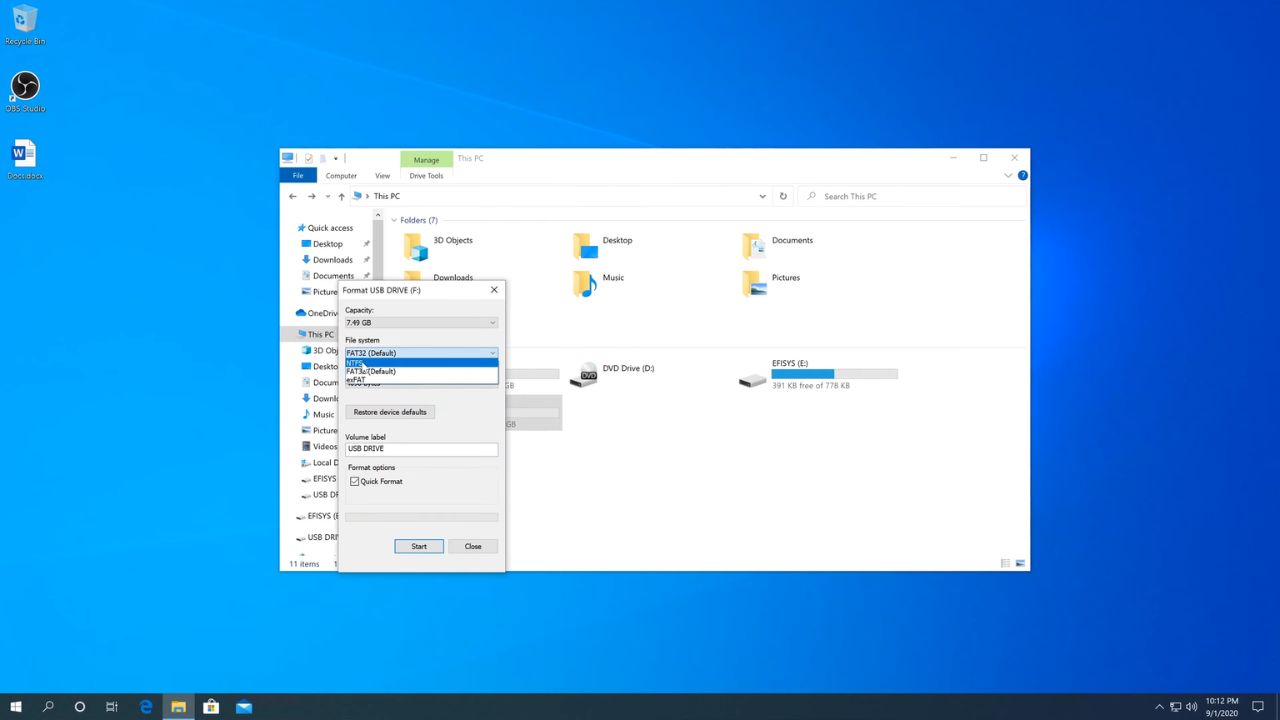The height and width of the screenshot is (720, 1280).
Task: Switch to large icons view button
Action: [1021, 564]
